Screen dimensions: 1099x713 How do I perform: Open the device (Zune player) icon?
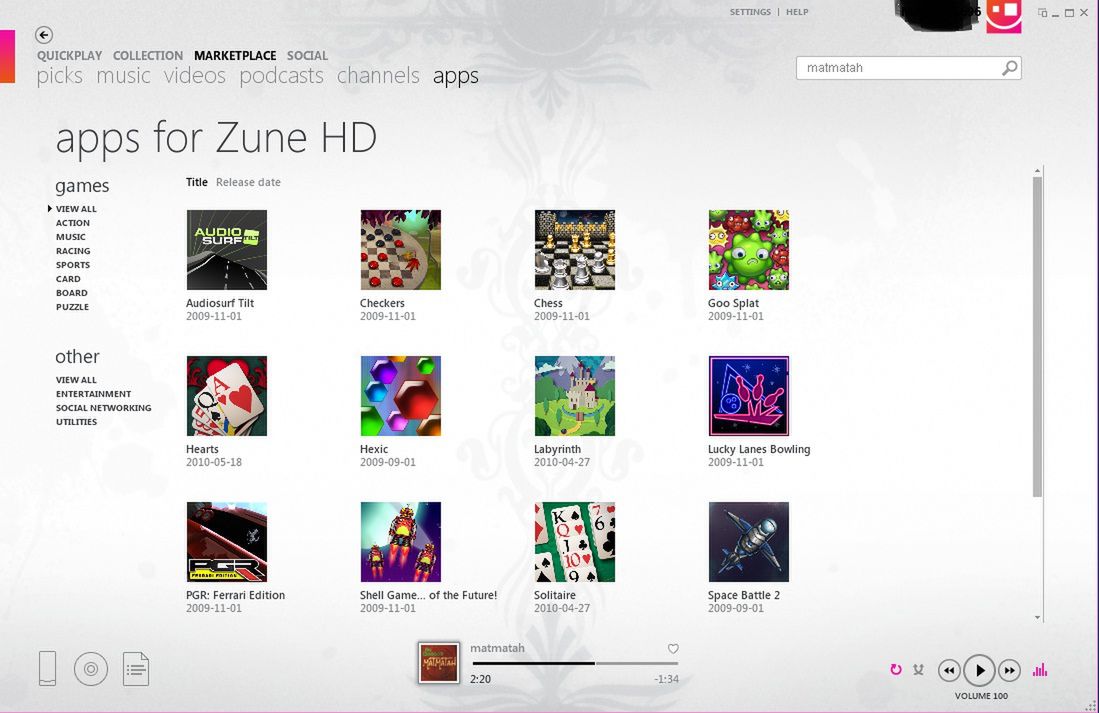48,668
